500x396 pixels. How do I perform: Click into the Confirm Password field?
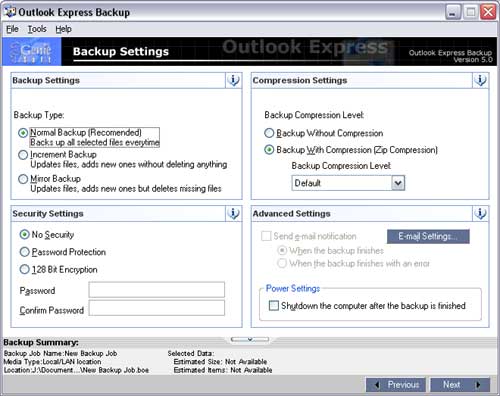coord(157,308)
